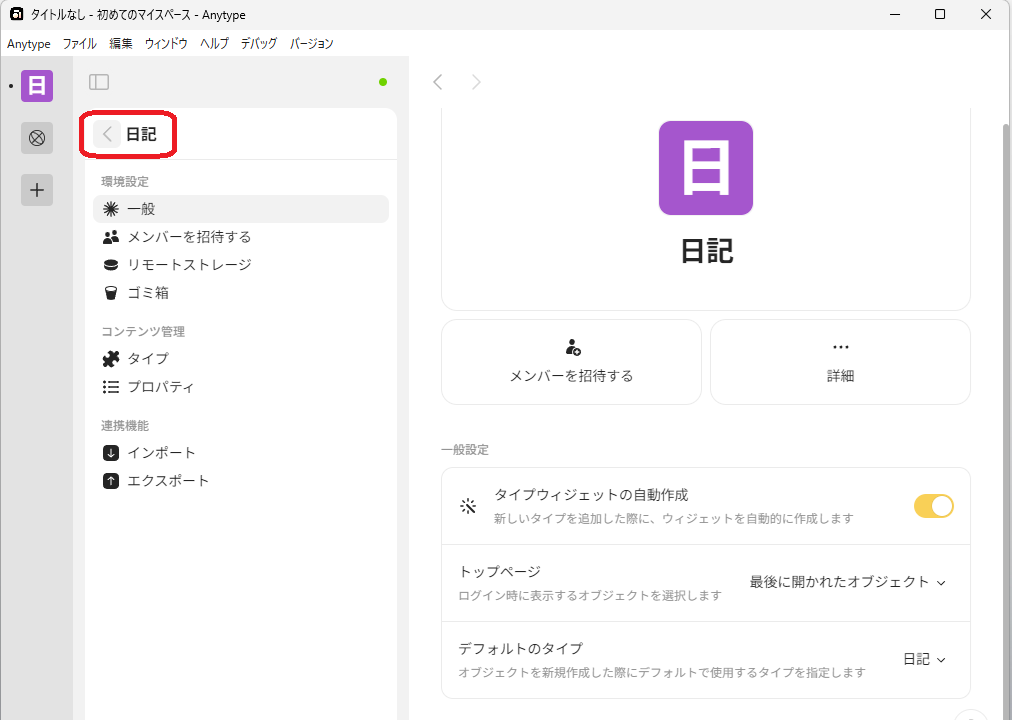Click the トップページ setting label
The image size is (1012, 720).
tap(500, 572)
